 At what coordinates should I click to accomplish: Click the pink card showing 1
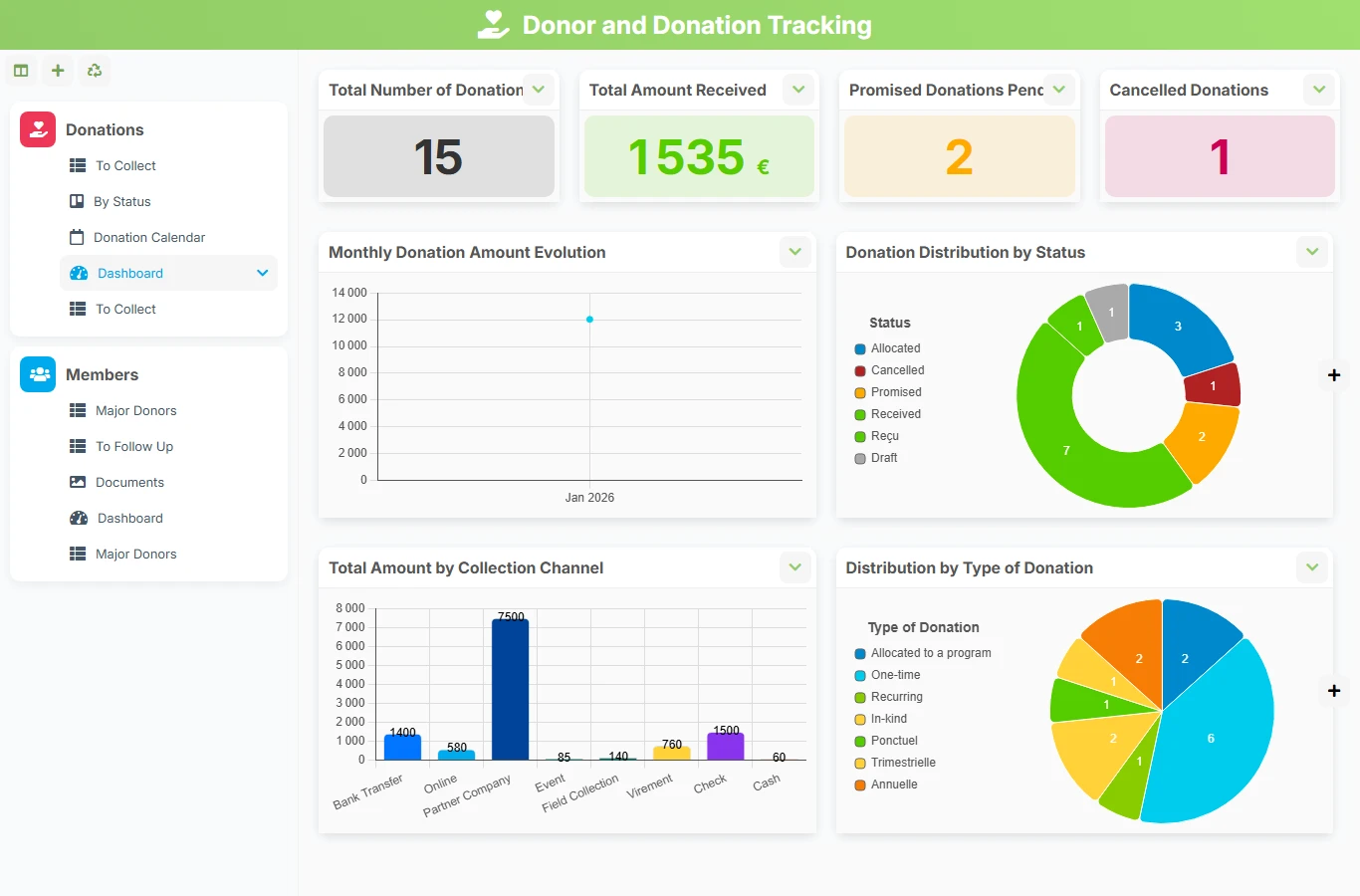[x=1220, y=156]
